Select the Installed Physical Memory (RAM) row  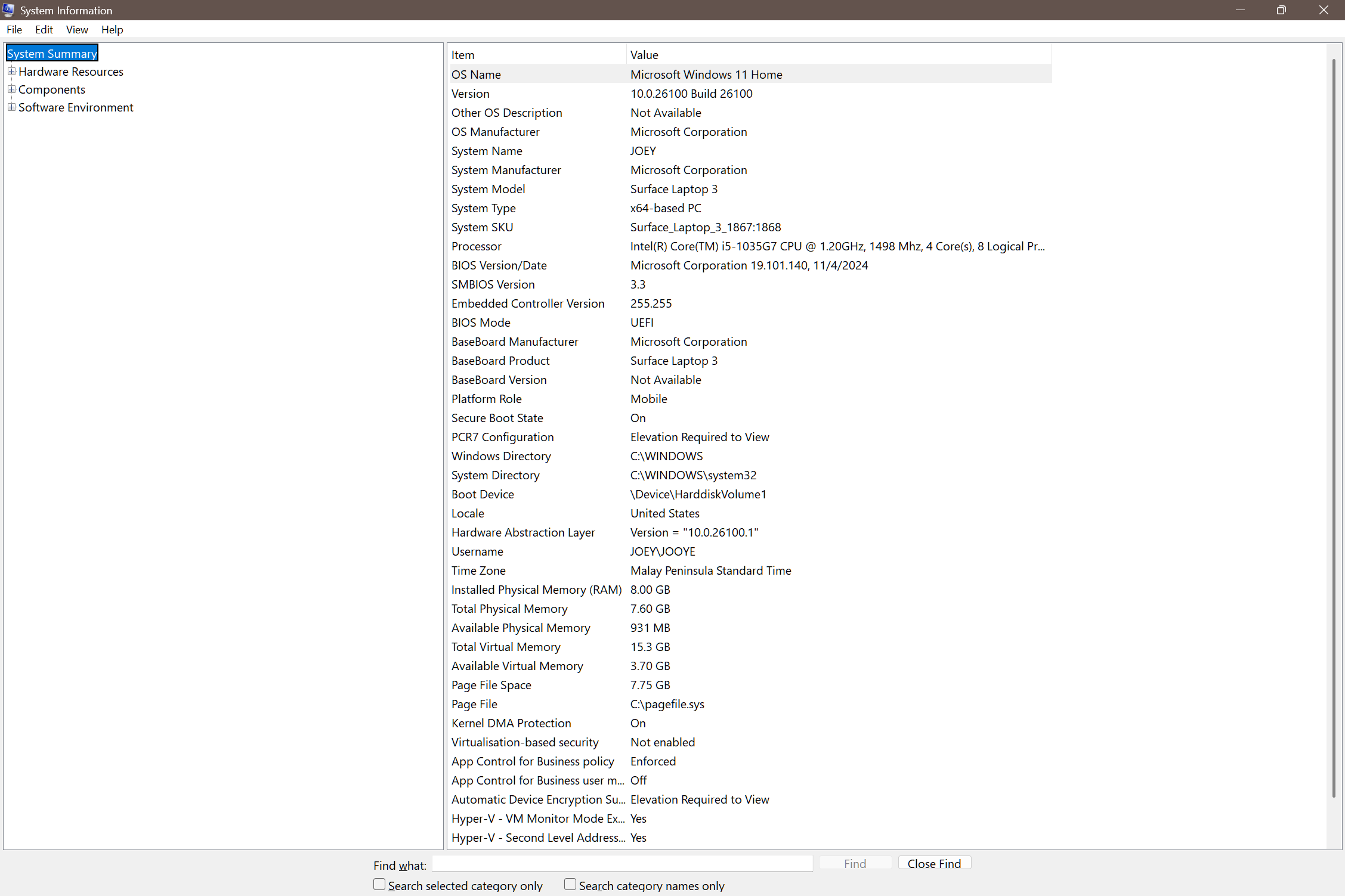click(750, 590)
